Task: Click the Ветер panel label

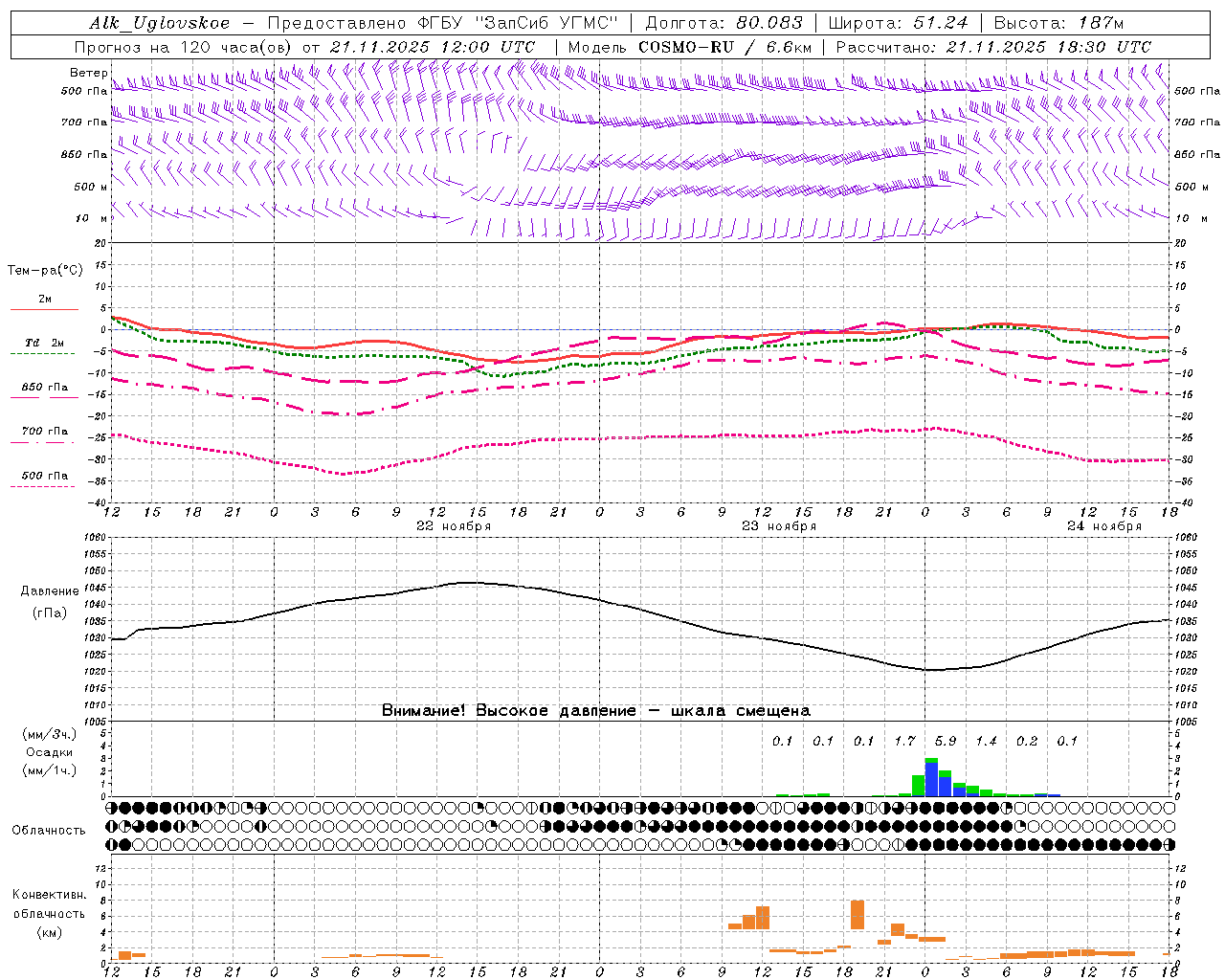Action: pos(88,73)
